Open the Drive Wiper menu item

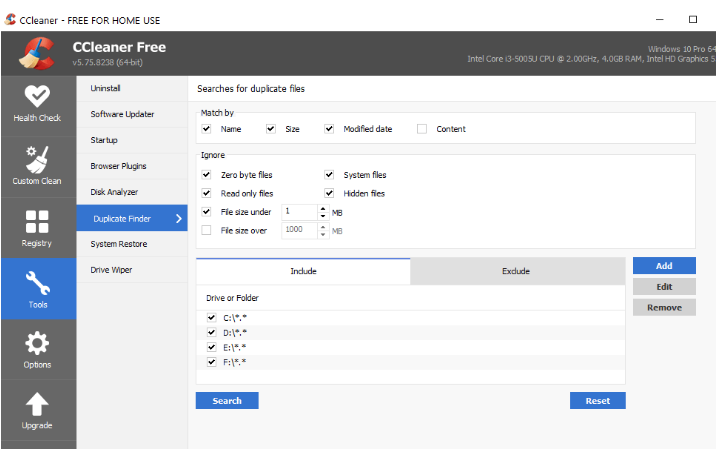[111, 270]
